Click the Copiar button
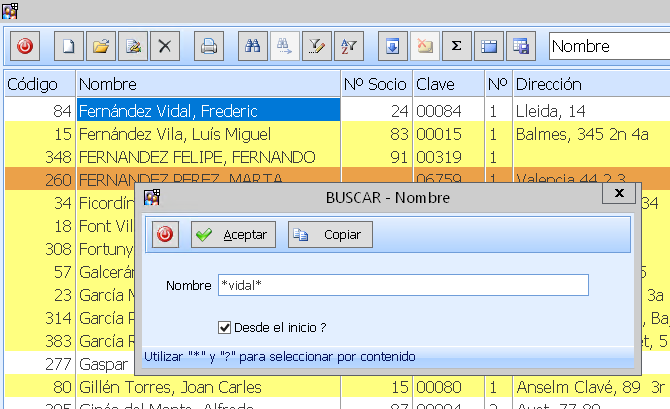This screenshot has height=409, width=670. [330, 234]
